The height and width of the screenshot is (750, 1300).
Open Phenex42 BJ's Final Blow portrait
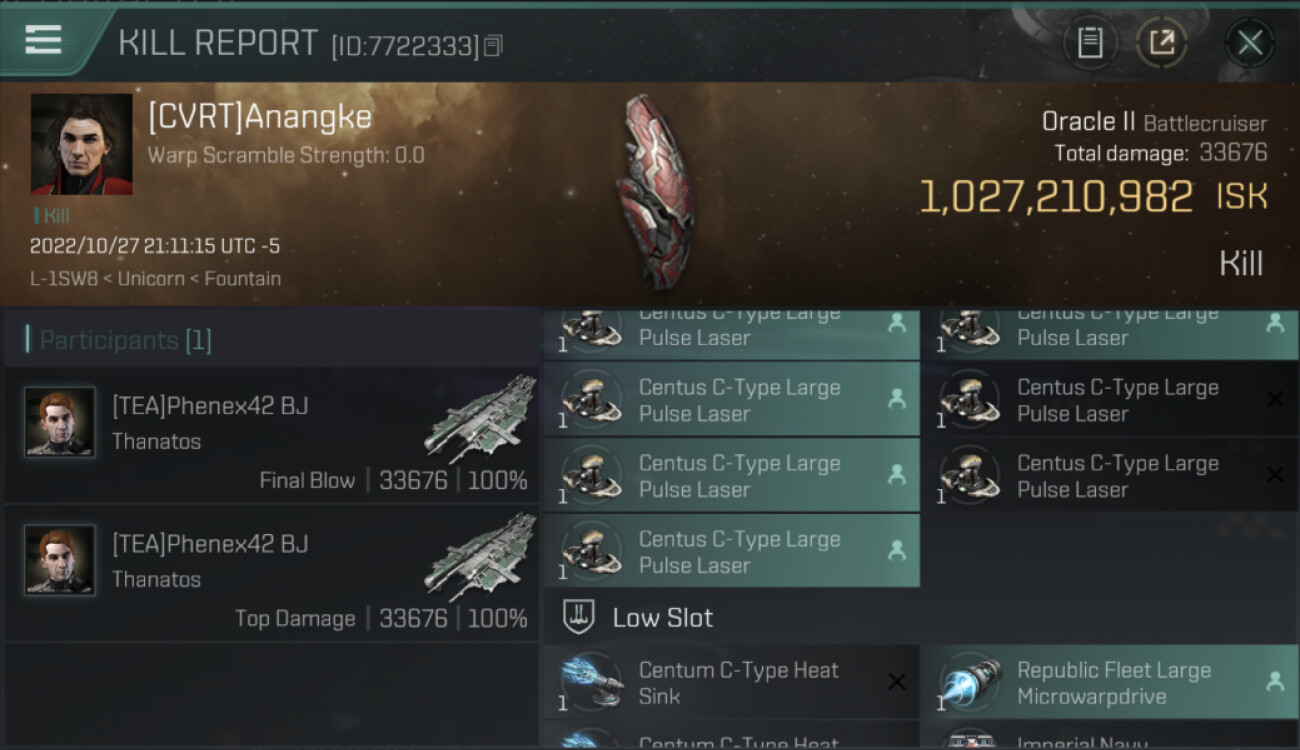[60, 422]
